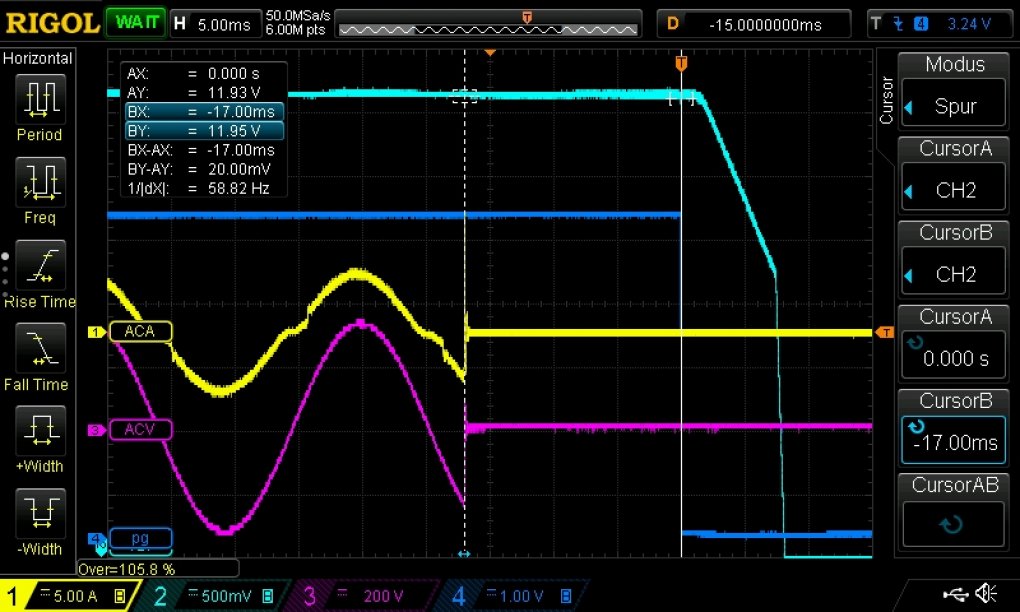Toggle channel 2 500mV settings

[215, 595]
